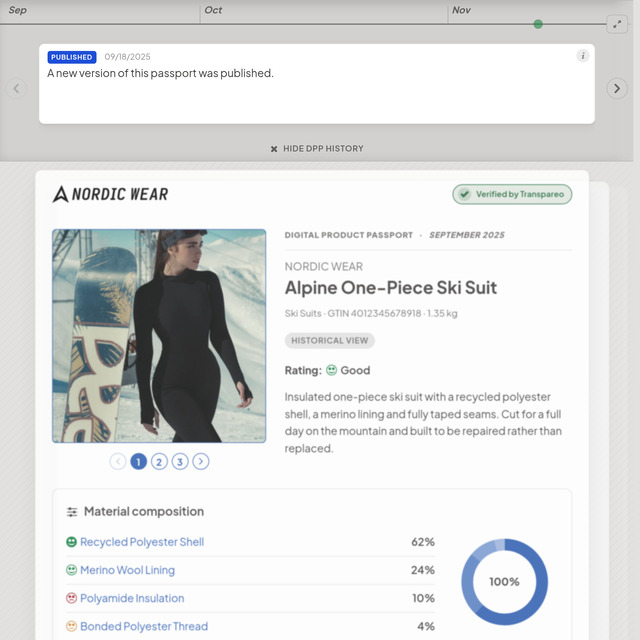Click red sad face beside Polyamide Insulation
The image size is (640, 640).
click(71, 598)
